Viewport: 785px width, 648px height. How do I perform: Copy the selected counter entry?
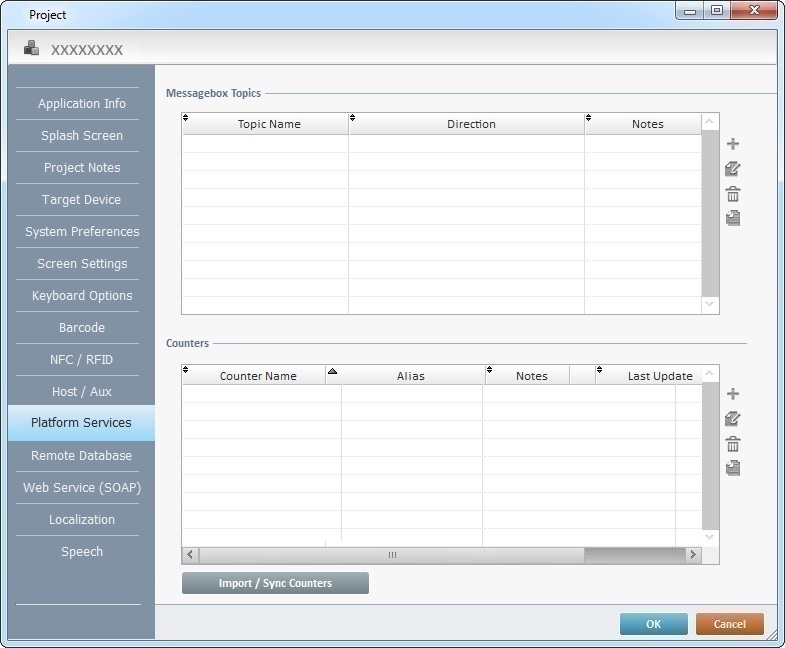tap(733, 468)
